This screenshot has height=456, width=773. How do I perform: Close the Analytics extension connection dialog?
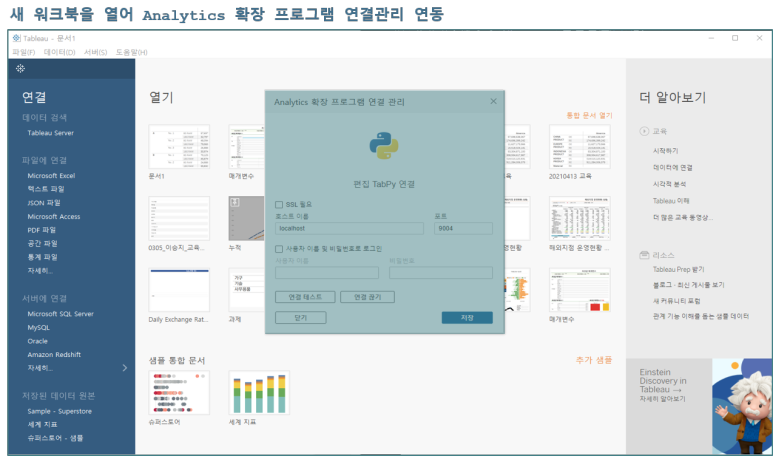[x=493, y=101]
